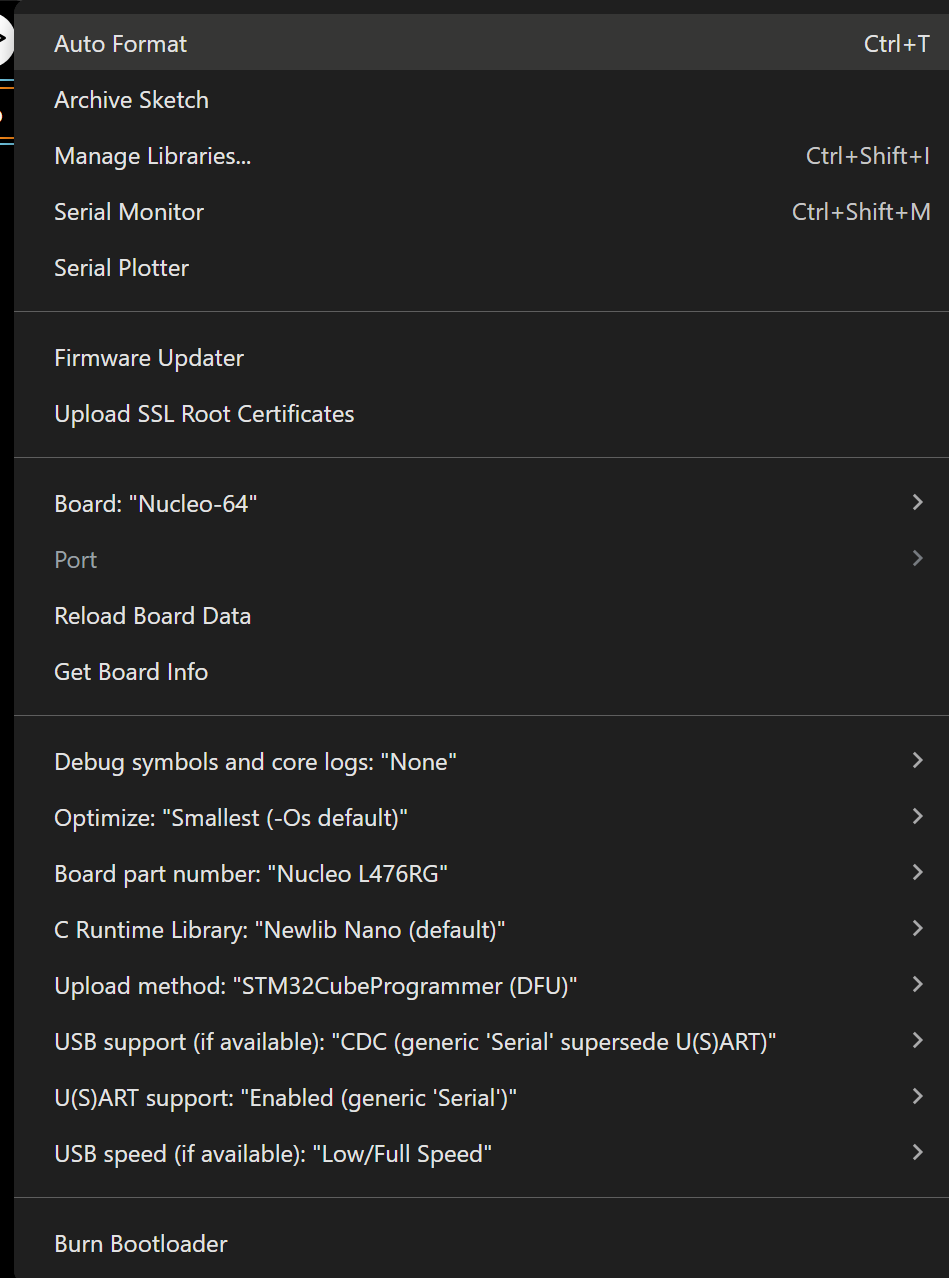This screenshot has height=1278, width=949.
Task: Click Burn Bootloader
Action: point(141,1244)
